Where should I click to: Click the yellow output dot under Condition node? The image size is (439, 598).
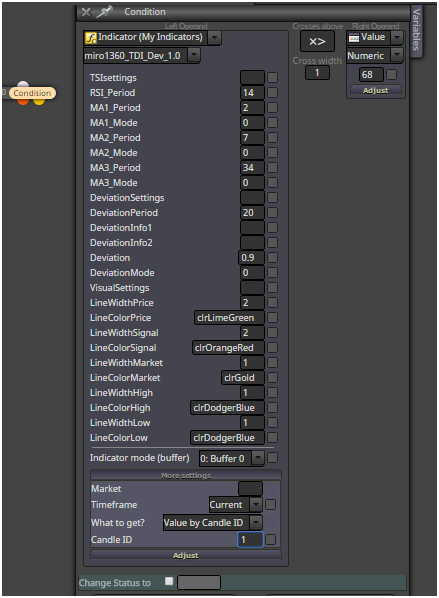click(x=39, y=101)
